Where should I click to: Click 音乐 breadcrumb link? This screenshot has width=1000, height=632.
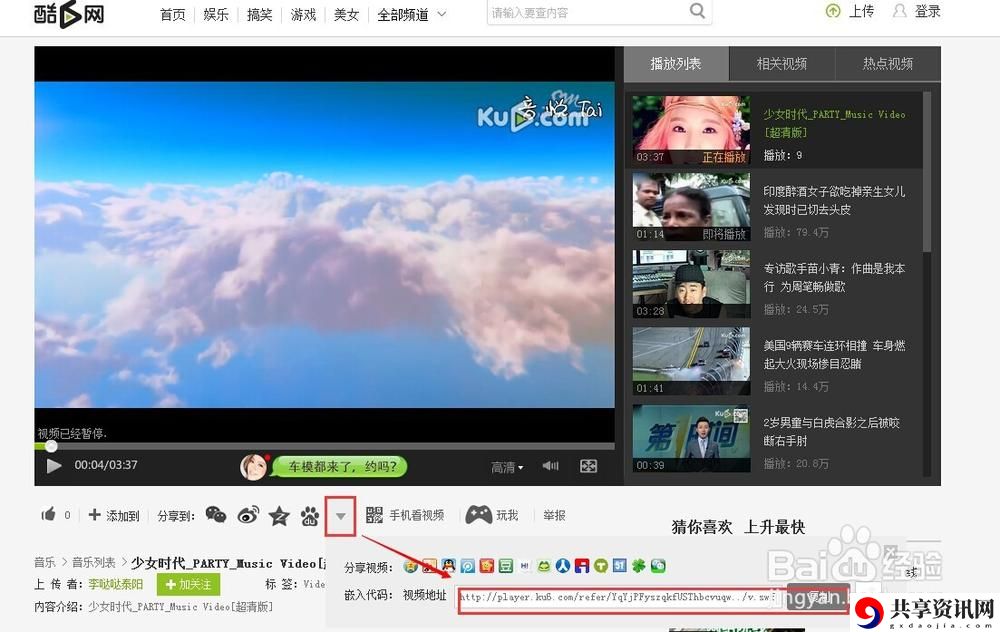click(45, 562)
